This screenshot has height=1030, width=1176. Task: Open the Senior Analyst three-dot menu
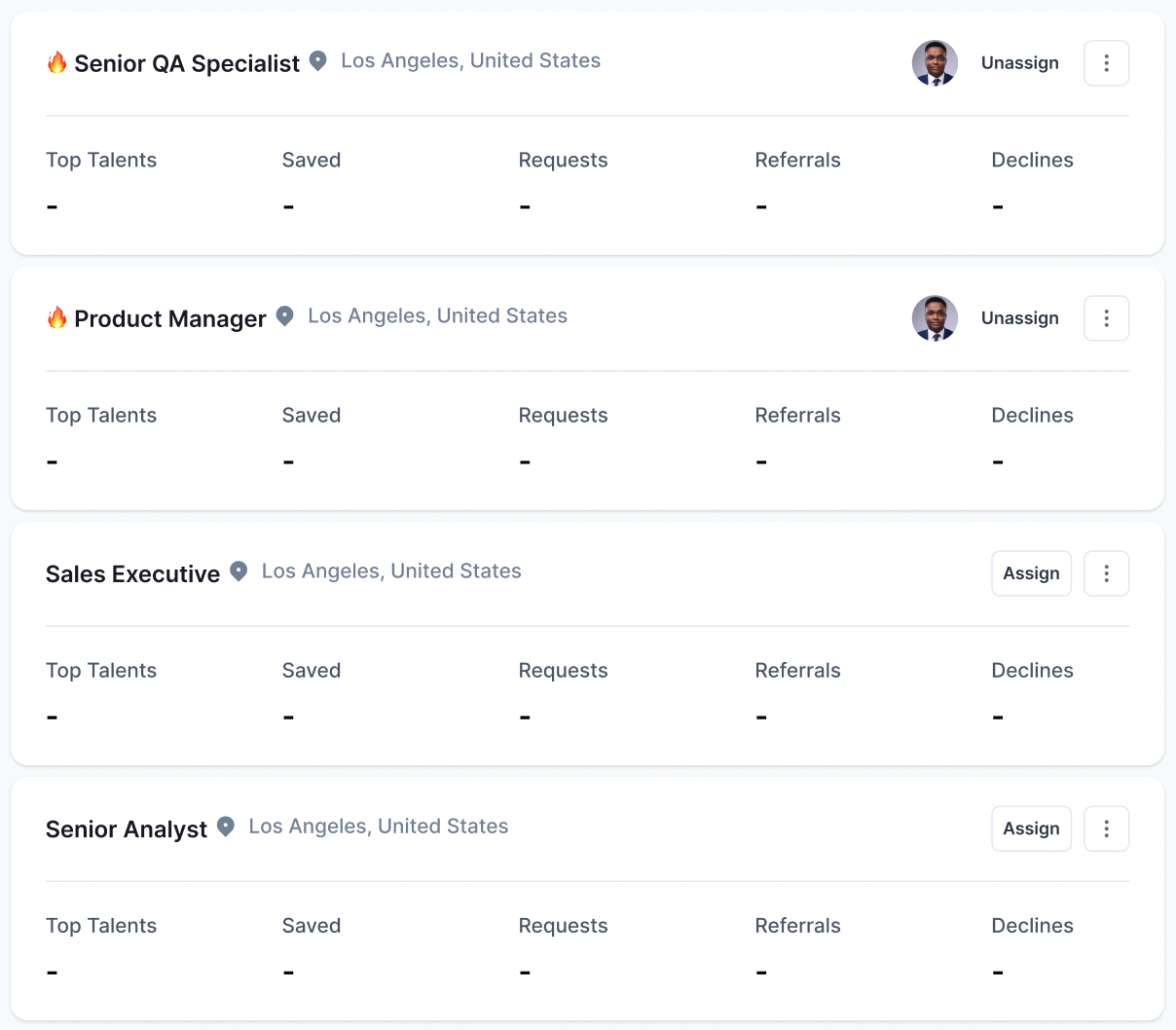pos(1106,828)
